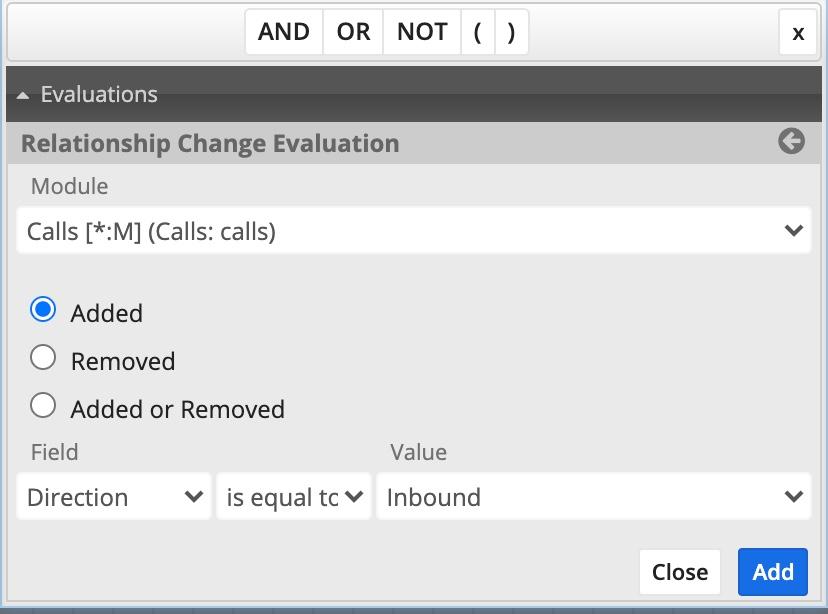This screenshot has width=828, height=614.
Task: Insert an opening parenthesis
Action: tap(478, 32)
